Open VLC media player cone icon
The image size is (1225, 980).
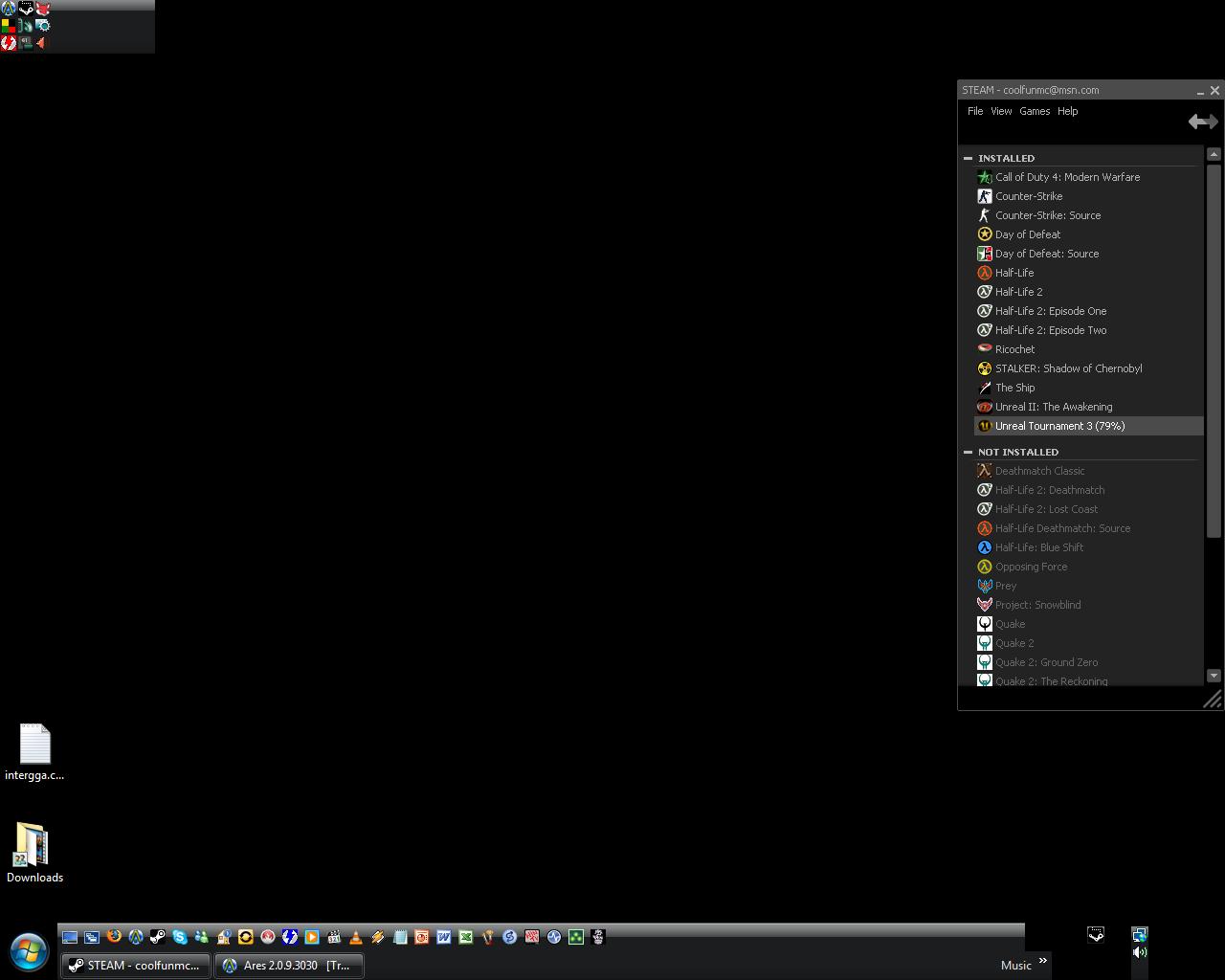(x=356, y=937)
